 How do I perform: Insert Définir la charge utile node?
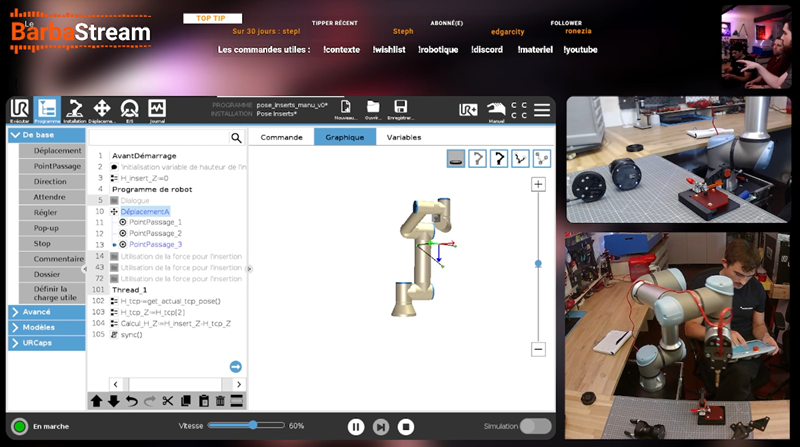[52, 293]
